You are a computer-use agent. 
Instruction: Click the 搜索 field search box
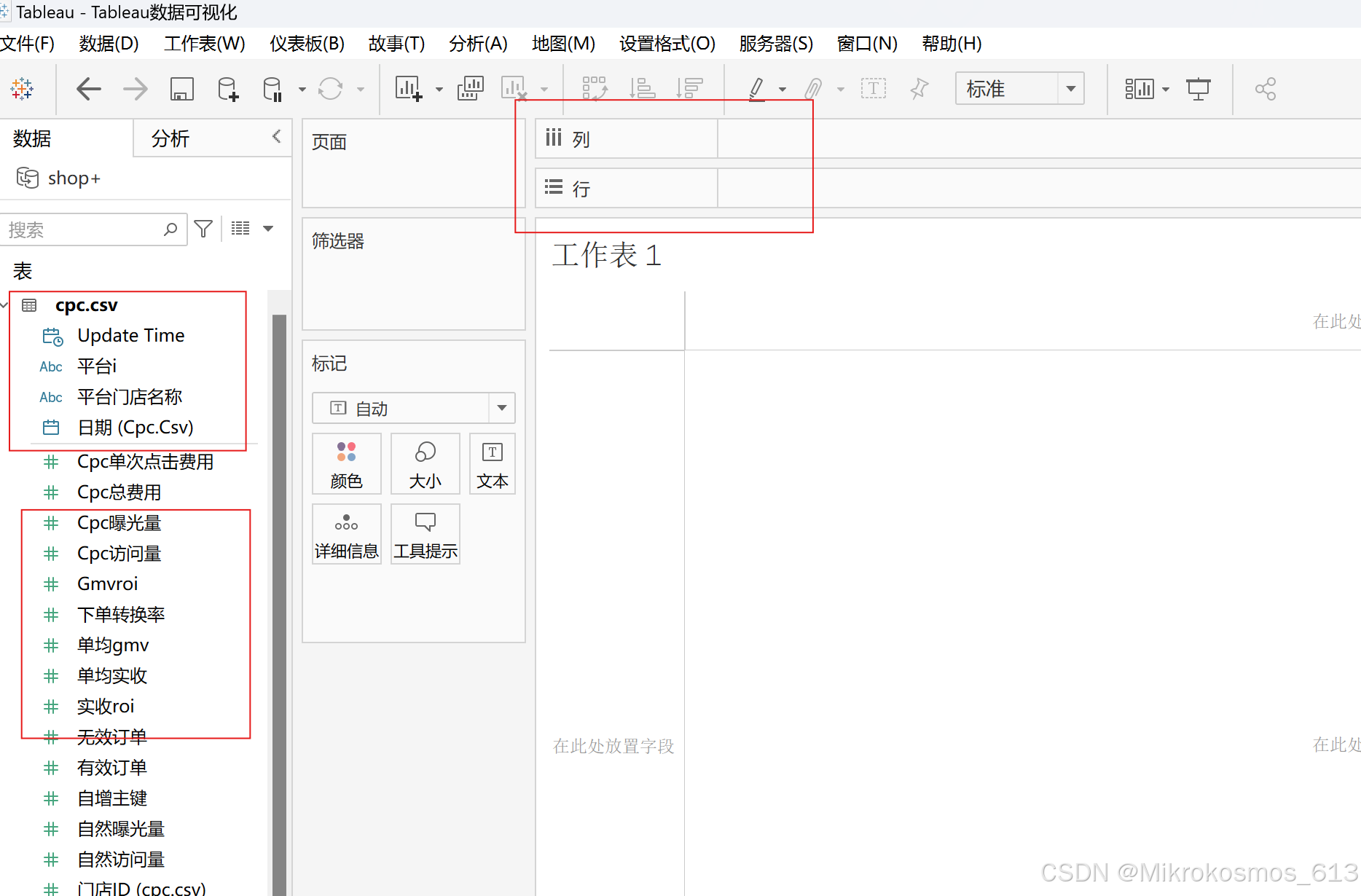93,229
